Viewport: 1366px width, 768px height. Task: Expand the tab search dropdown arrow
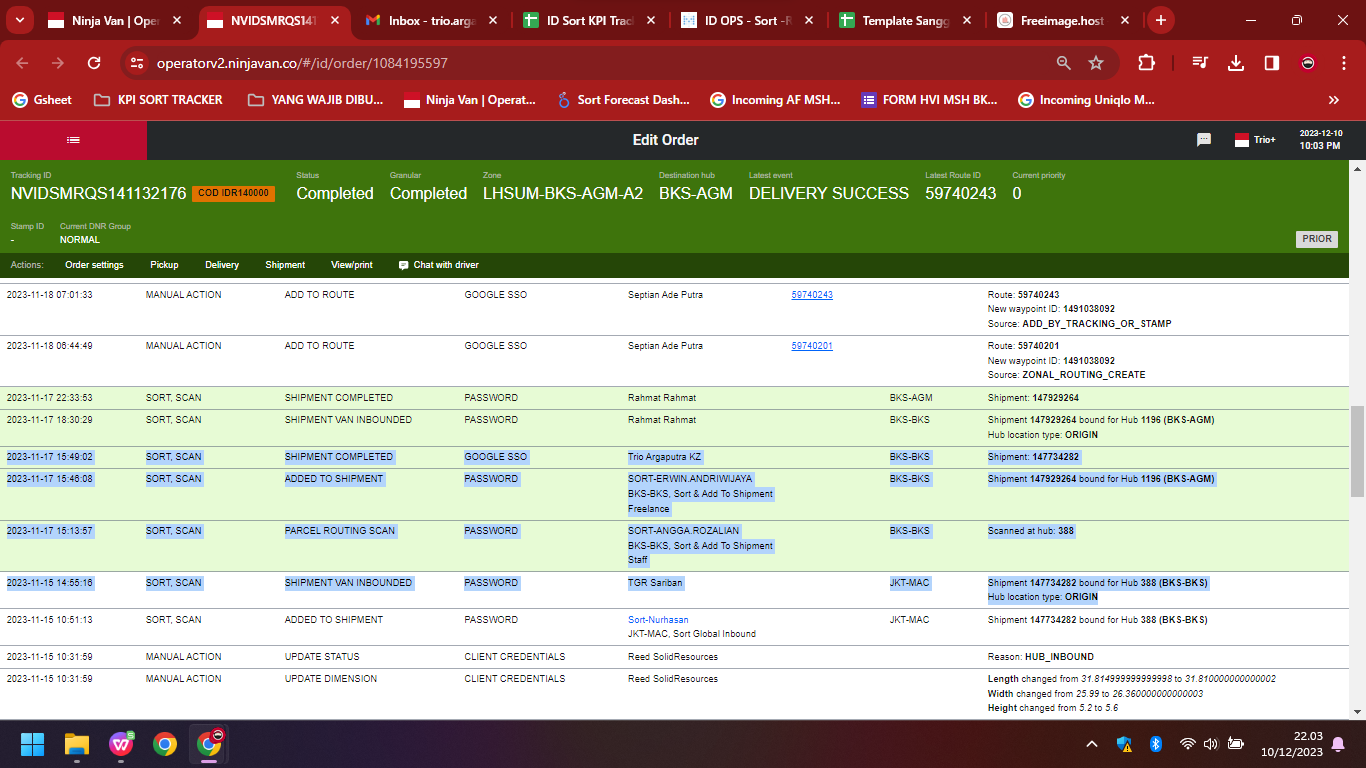click(21, 20)
